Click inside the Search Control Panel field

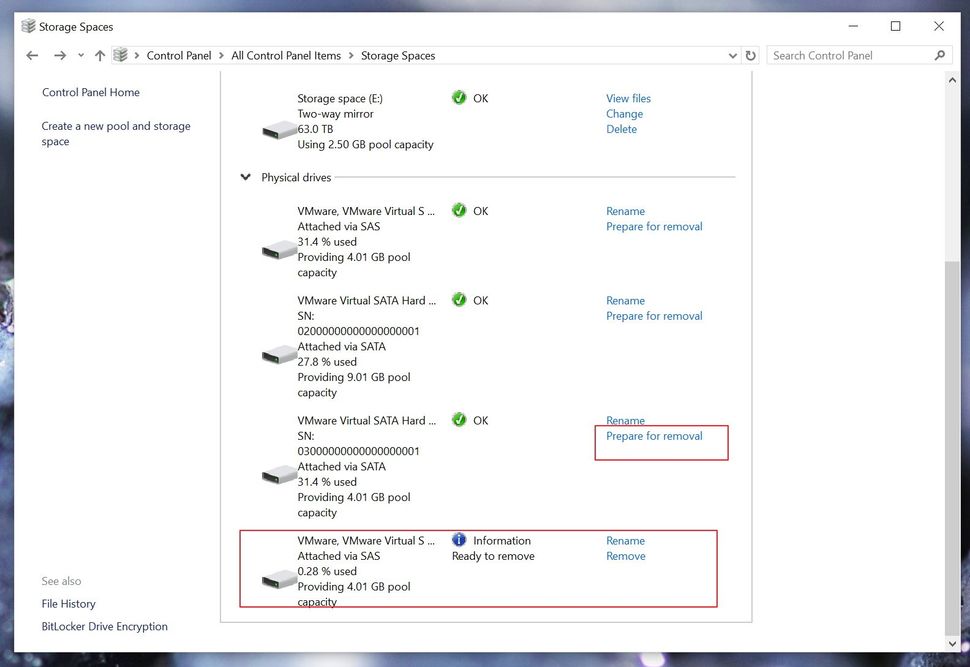click(850, 55)
